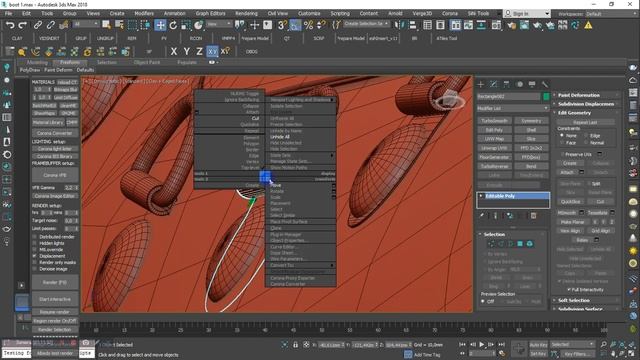Toggle the Full Interactivity checkbox

[569, 289]
